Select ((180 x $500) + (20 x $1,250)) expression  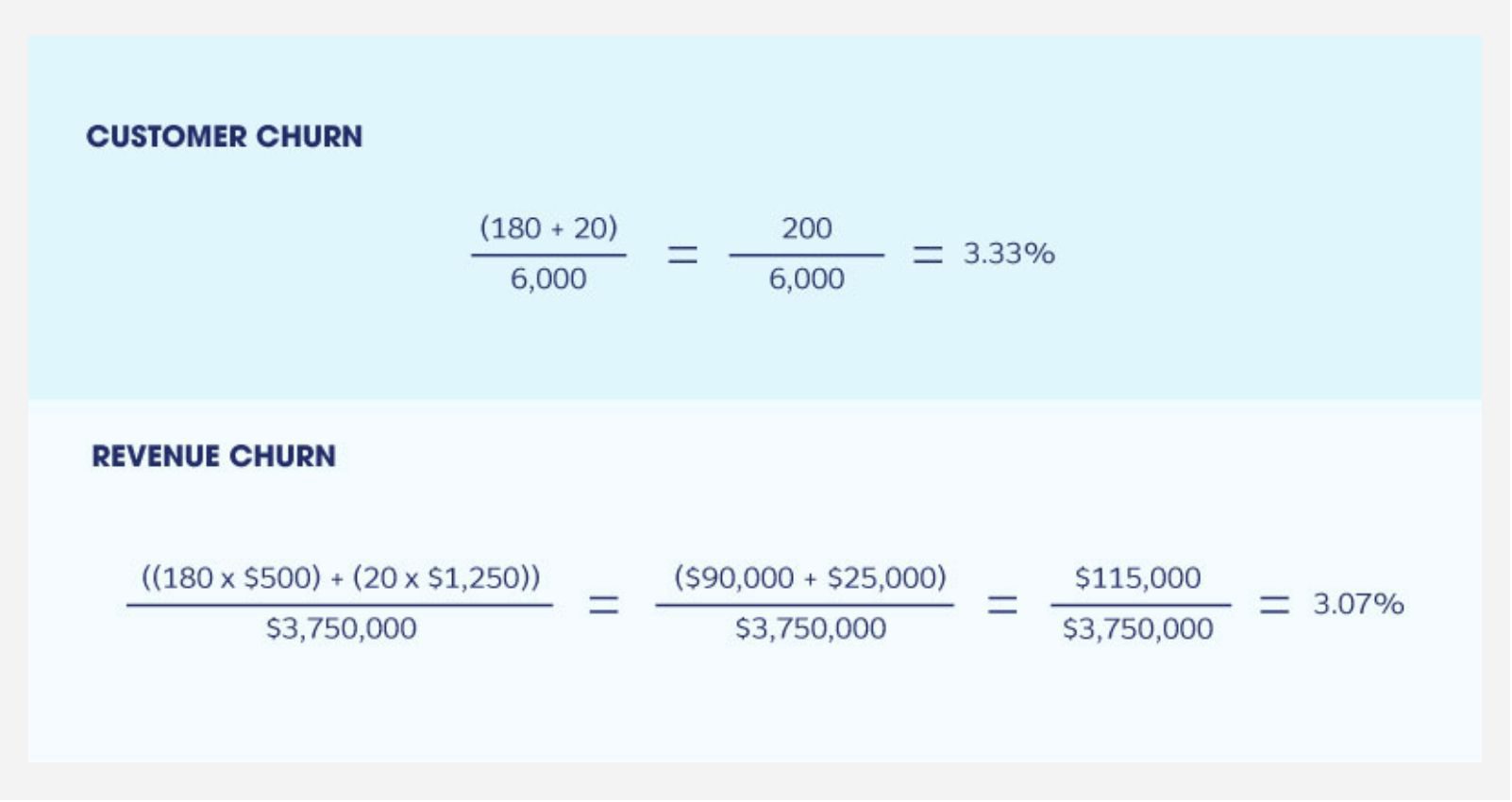(x=341, y=577)
